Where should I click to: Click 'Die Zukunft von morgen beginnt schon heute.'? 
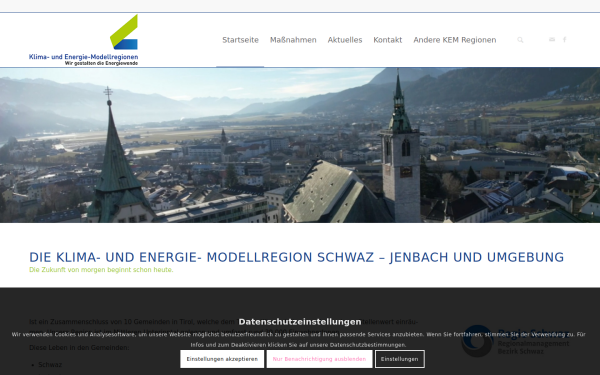(x=101, y=270)
